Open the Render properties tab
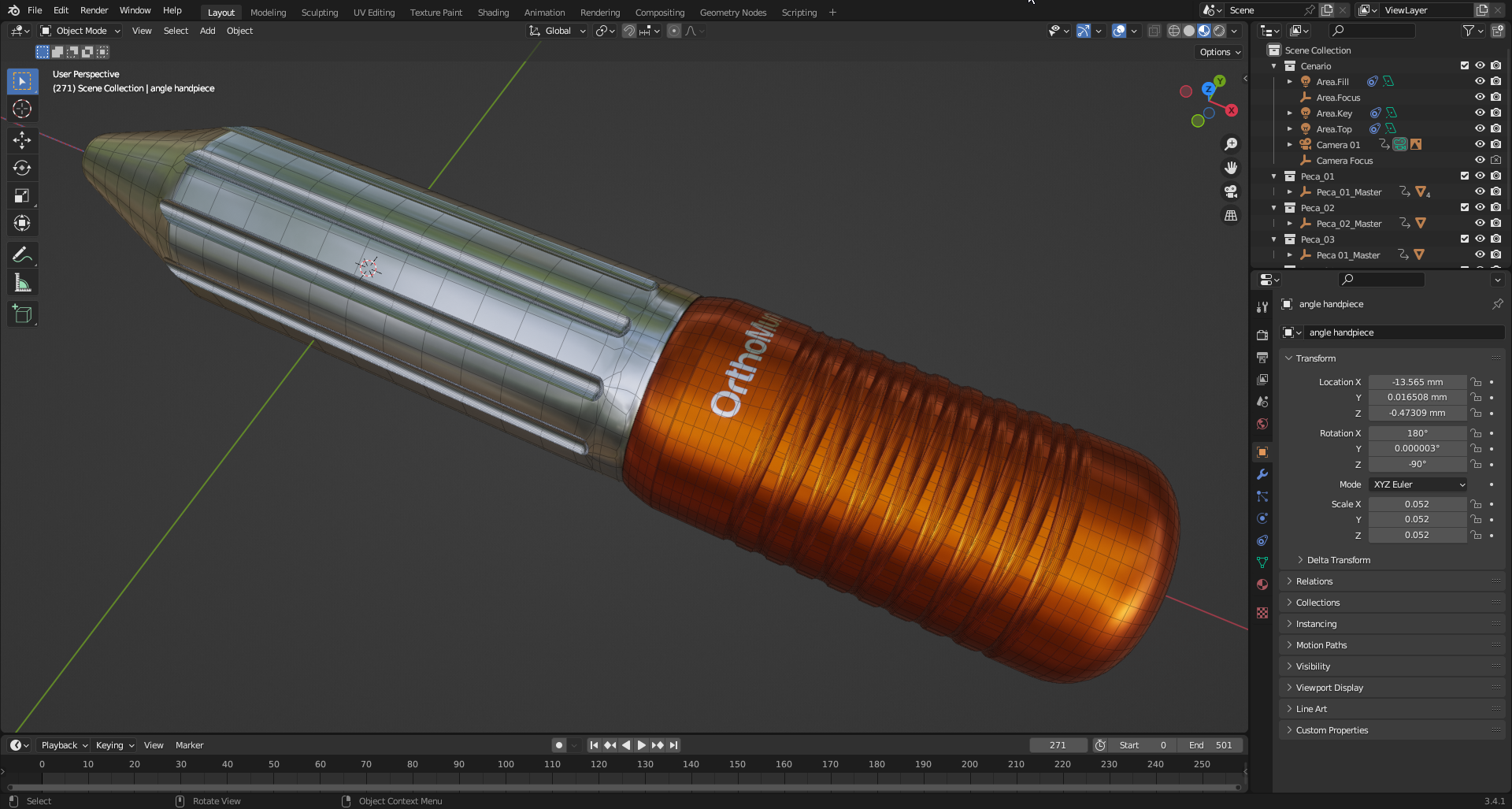The width and height of the screenshot is (1512, 809). tap(1262, 335)
